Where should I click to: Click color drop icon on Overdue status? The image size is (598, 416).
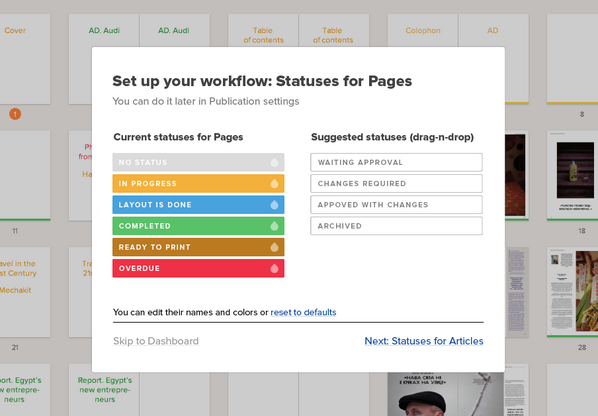274,268
